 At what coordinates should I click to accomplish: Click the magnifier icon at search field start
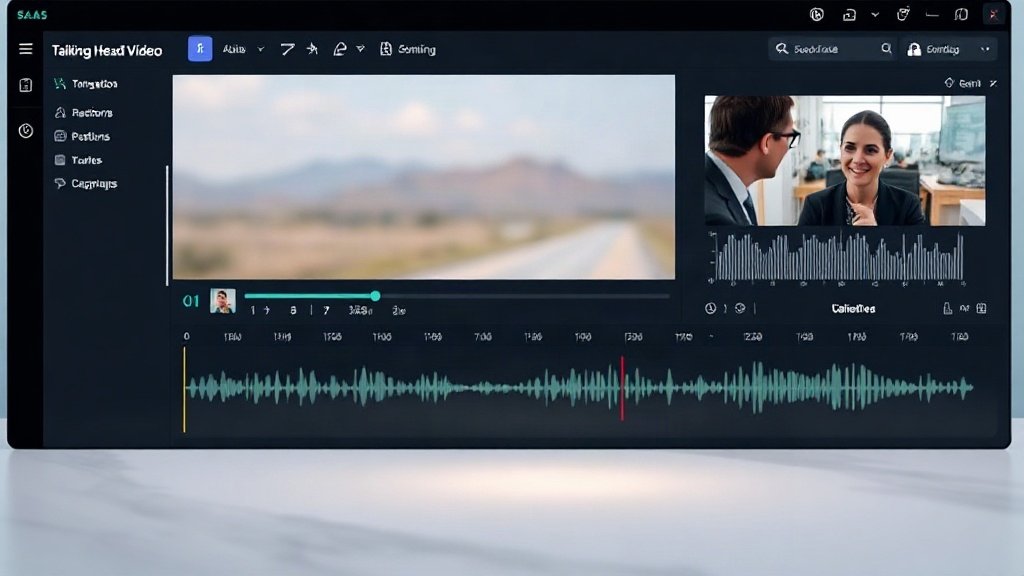point(782,48)
